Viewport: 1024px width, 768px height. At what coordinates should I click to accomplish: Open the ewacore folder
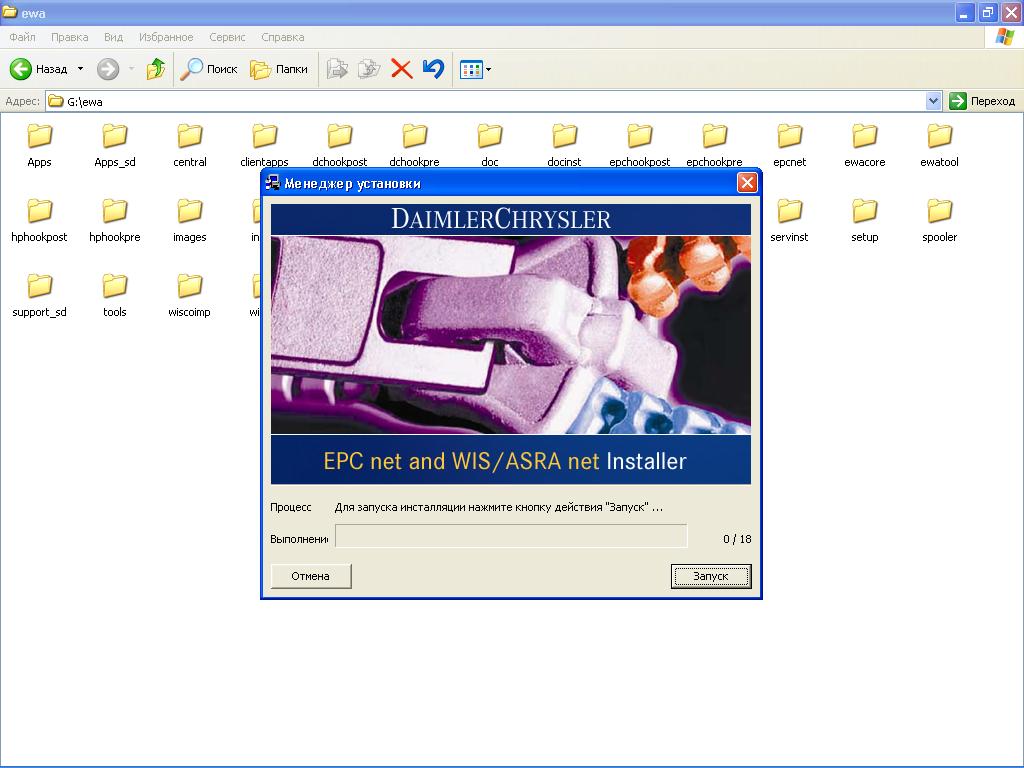pyautogui.click(x=865, y=145)
